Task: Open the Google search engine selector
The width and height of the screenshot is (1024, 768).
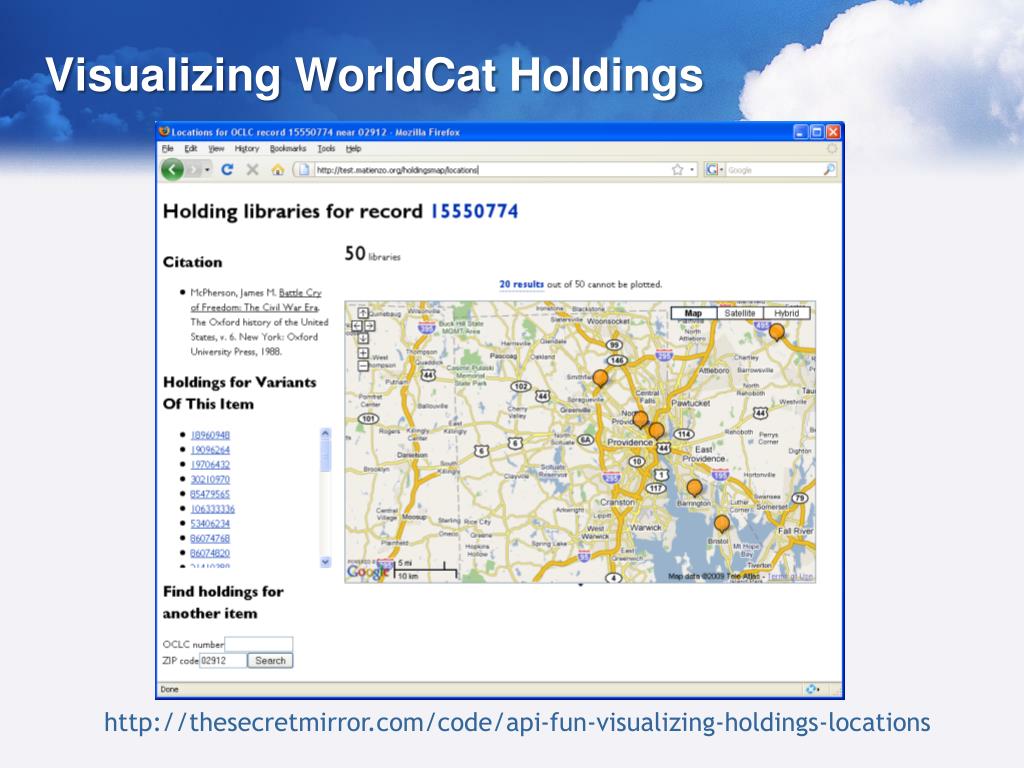Action: pyautogui.click(x=714, y=170)
